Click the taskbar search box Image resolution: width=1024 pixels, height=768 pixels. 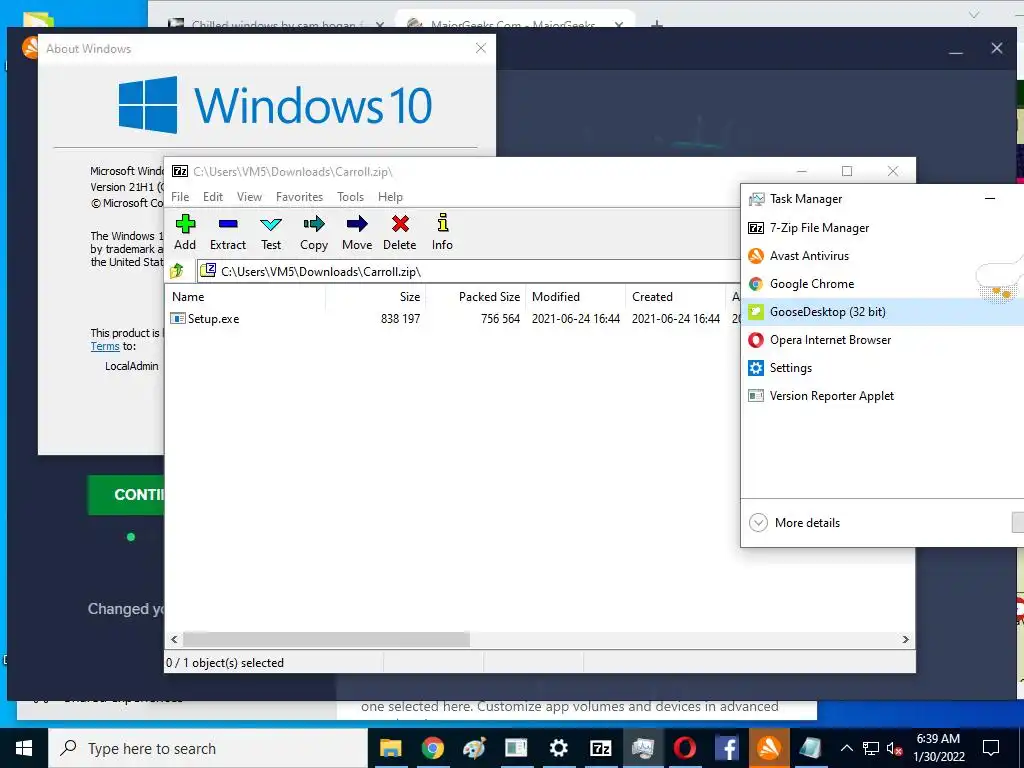click(x=208, y=748)
